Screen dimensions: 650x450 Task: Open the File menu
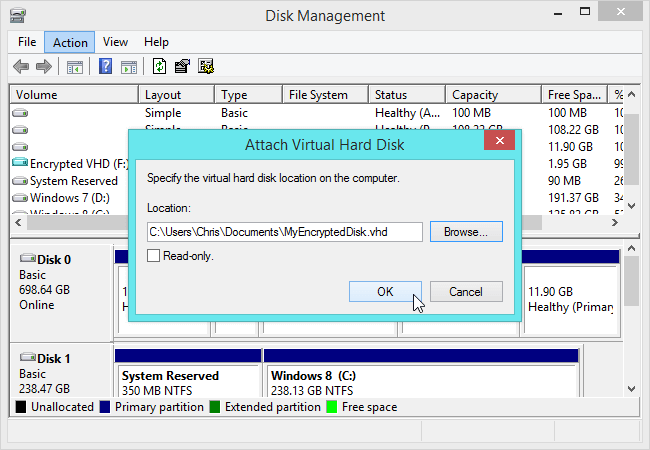point(27,42)
